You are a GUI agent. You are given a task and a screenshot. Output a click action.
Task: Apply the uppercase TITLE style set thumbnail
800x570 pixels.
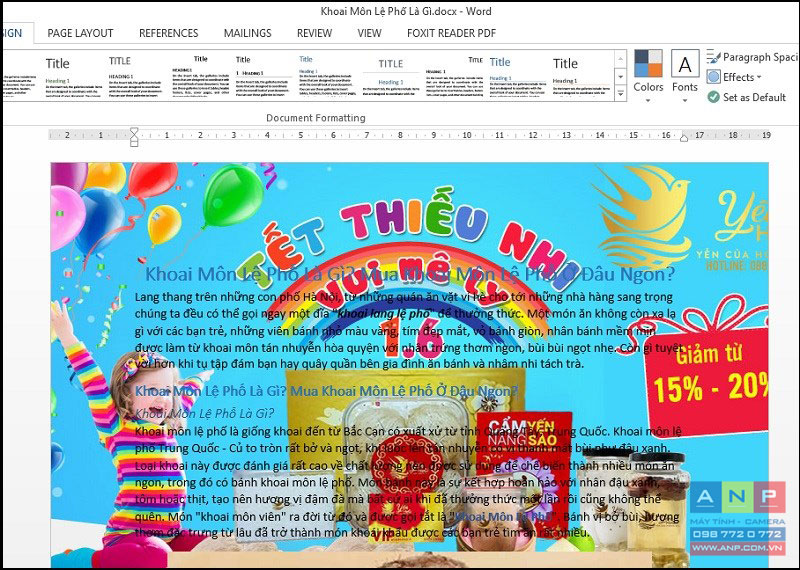pos(135,77)
